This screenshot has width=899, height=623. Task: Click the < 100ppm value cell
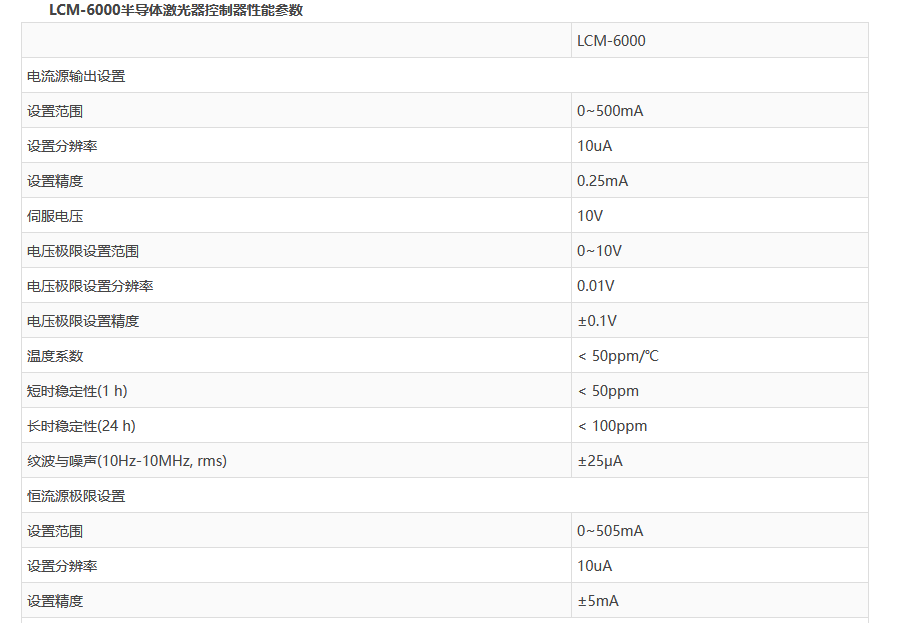pyautogui.click(x=612, y=426)
